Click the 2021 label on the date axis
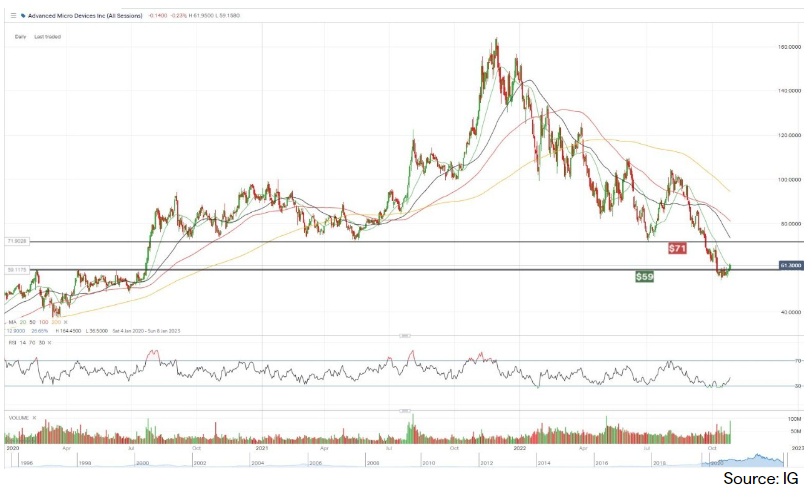The image size is (812, 497). coord(262,448)
